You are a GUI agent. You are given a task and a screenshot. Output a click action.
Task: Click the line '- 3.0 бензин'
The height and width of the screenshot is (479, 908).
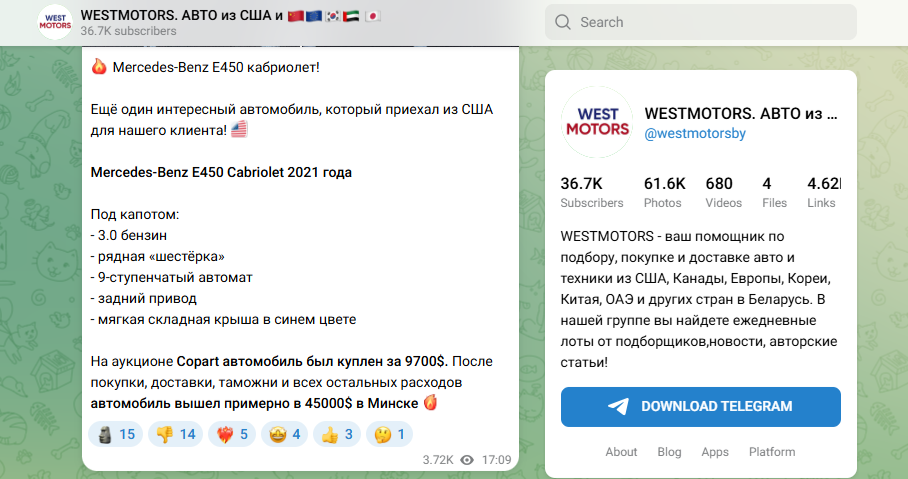[129, 236]
